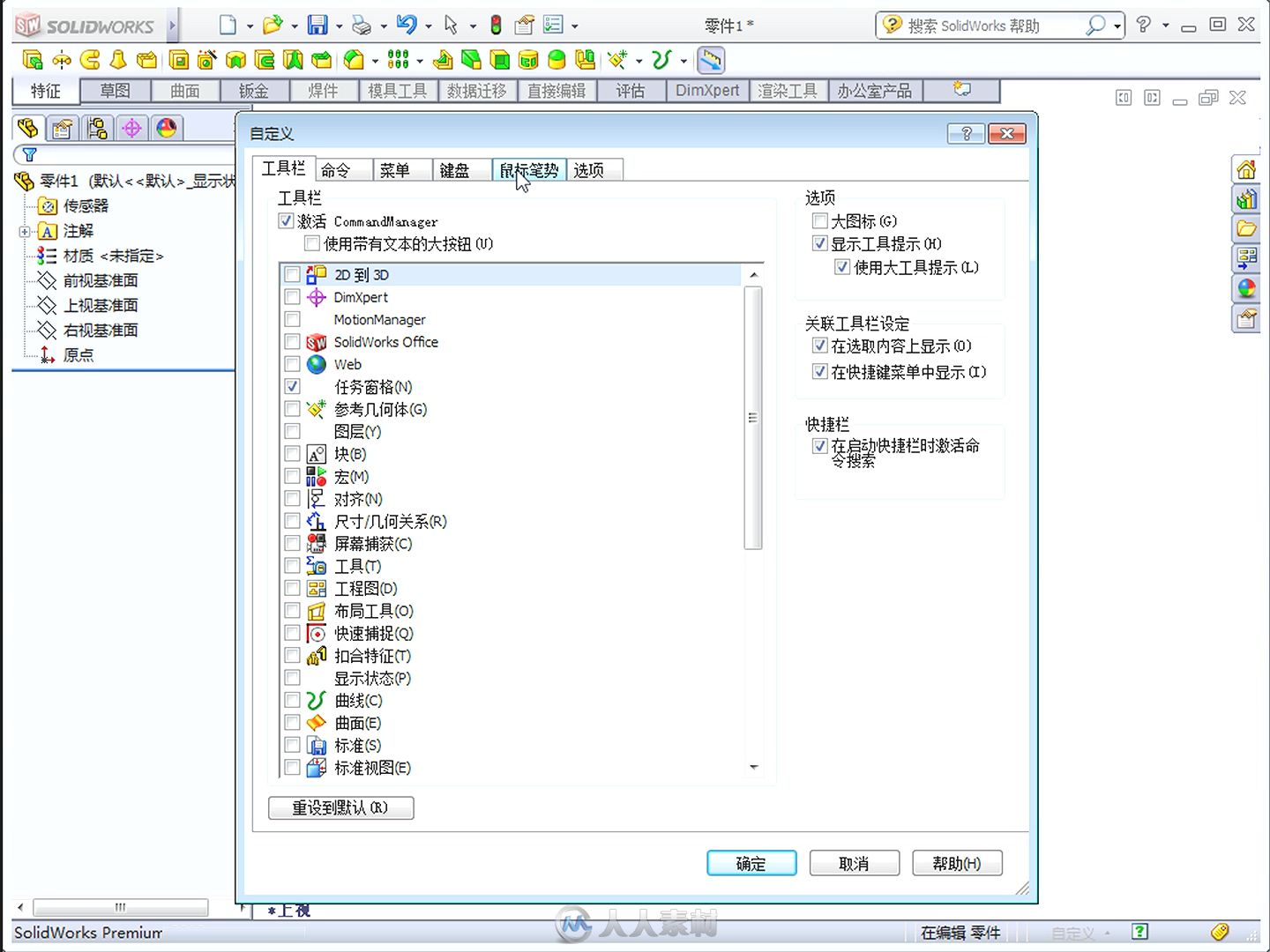Viewport: 1270px width, 952px height.
Task: Open Custom Properties icon in task pane
Action: (x=1246, y=318)
